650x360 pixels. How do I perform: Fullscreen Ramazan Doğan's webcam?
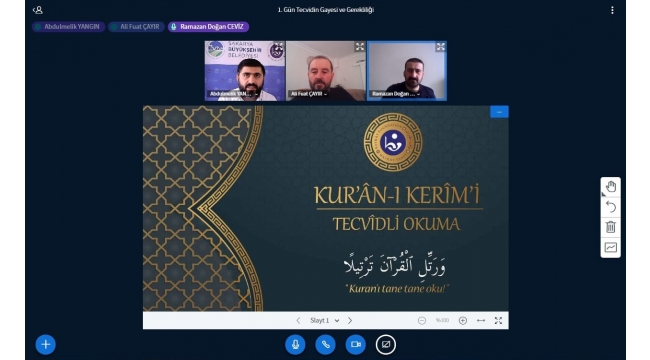click(440, 47)
